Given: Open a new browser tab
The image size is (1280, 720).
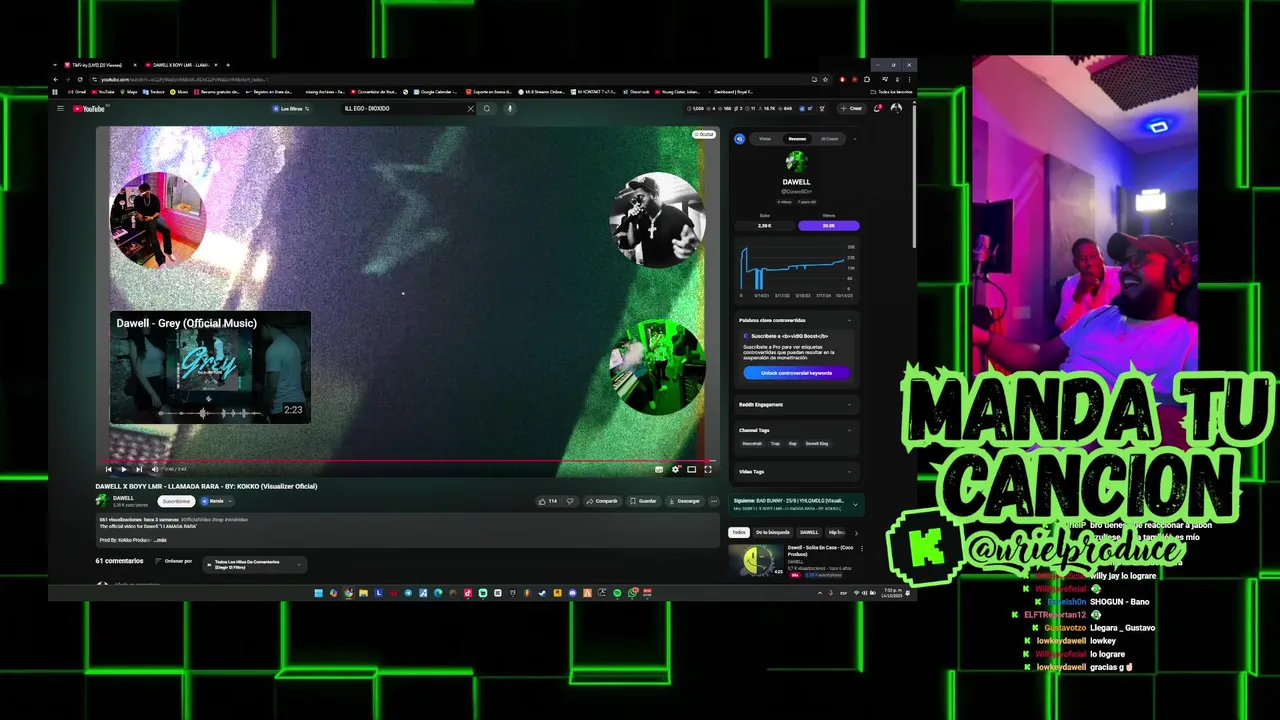Looking at the screenshot, I should point(228,65).
